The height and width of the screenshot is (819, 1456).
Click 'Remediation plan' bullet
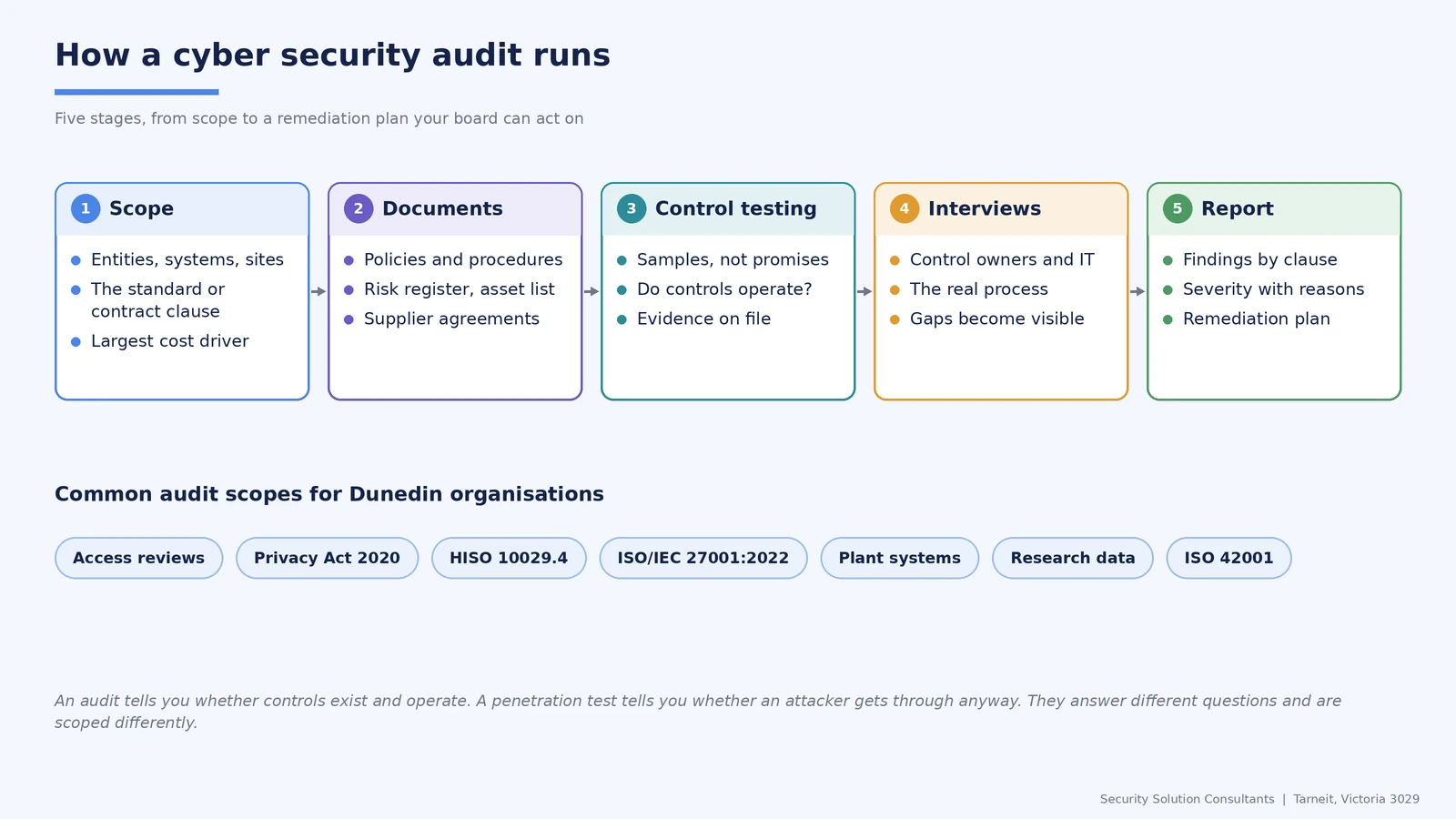tap(1257, 319)
